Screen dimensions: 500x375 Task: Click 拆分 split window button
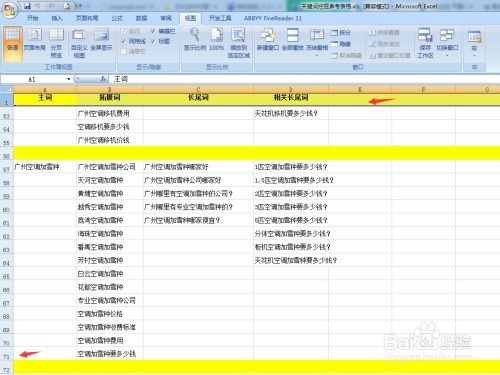tap(341, 33)
